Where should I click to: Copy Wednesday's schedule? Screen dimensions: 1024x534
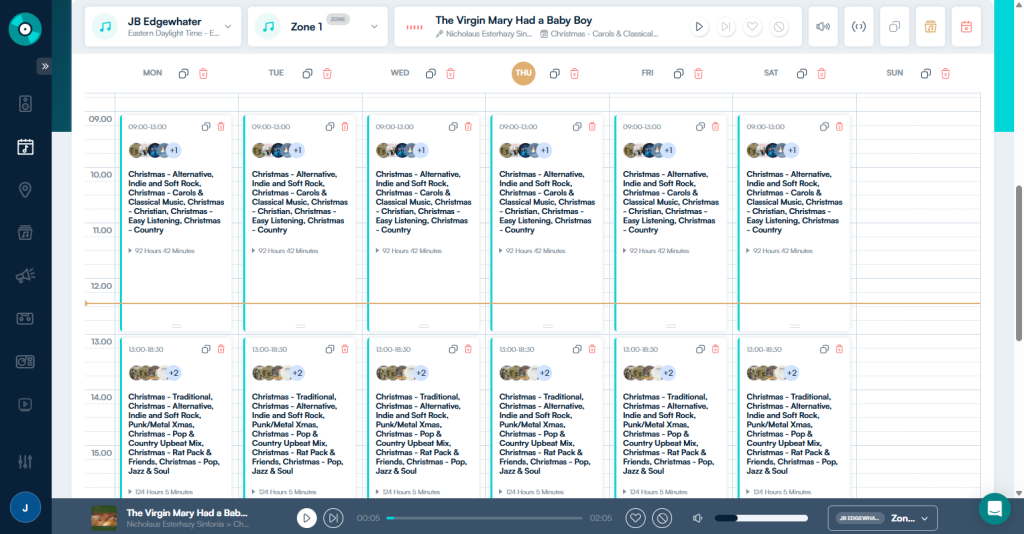[x=430, y=74]
